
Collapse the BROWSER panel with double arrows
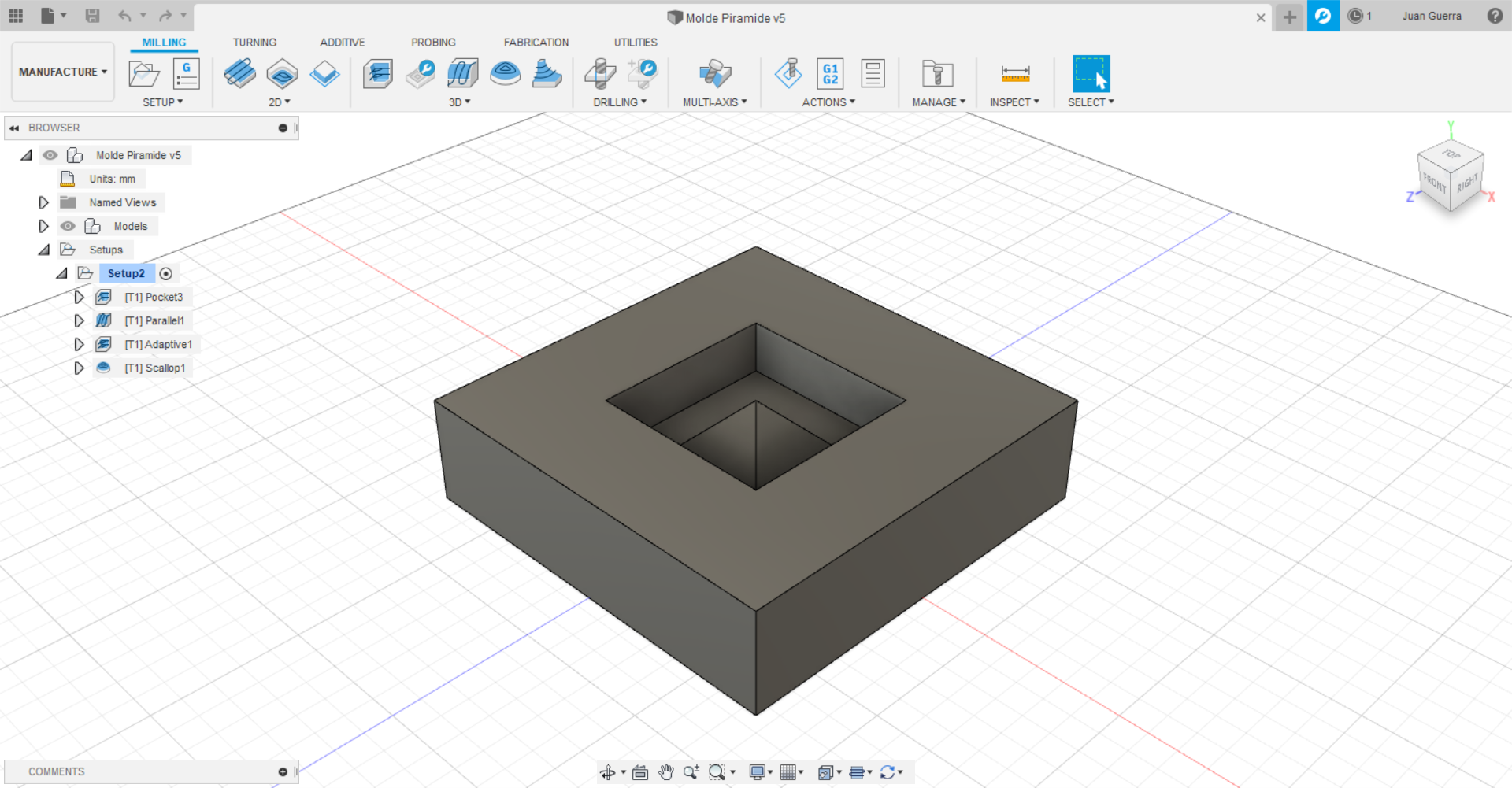14,128
